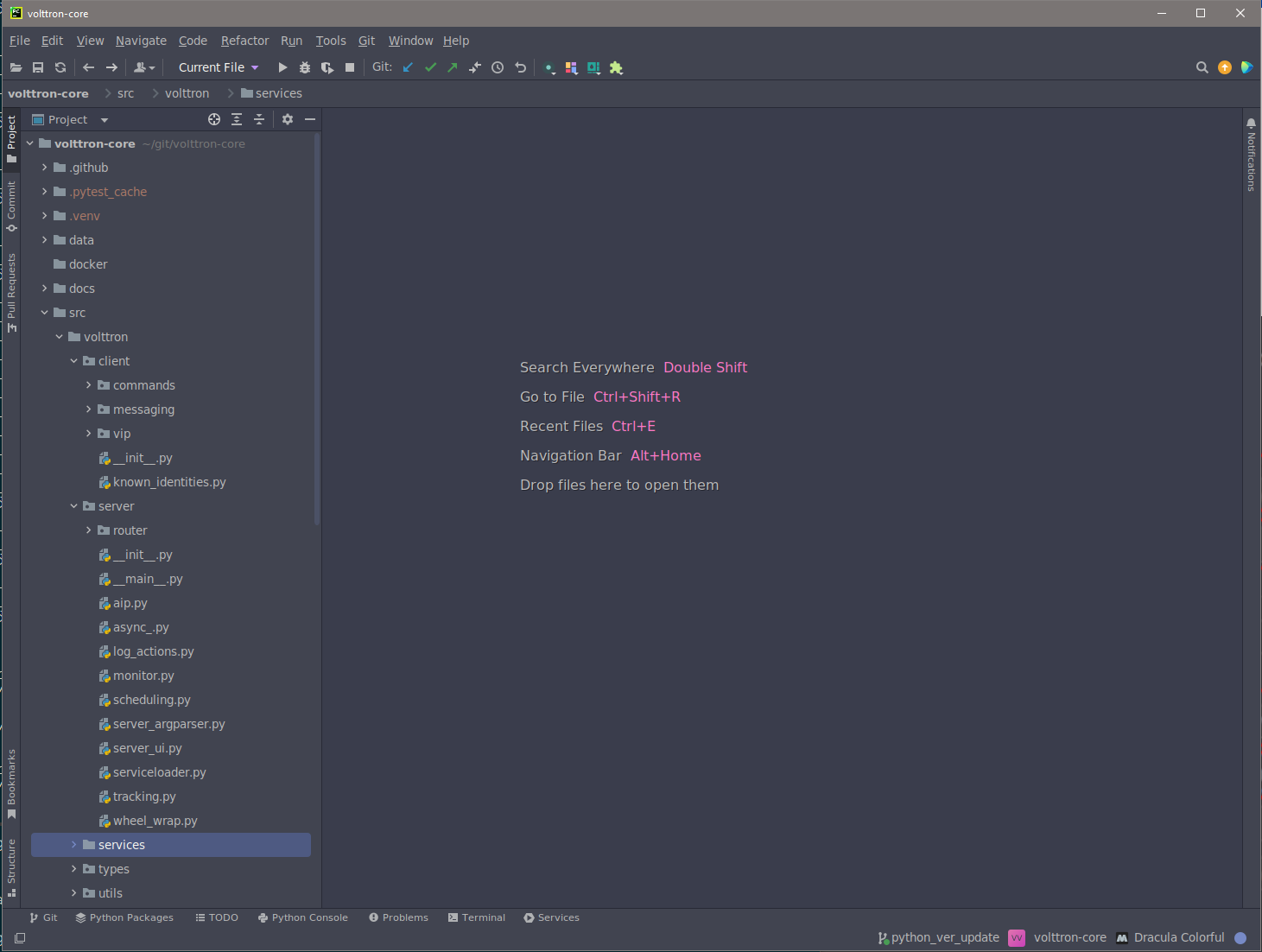Expand the .venv folder

[x=45, y=216]
